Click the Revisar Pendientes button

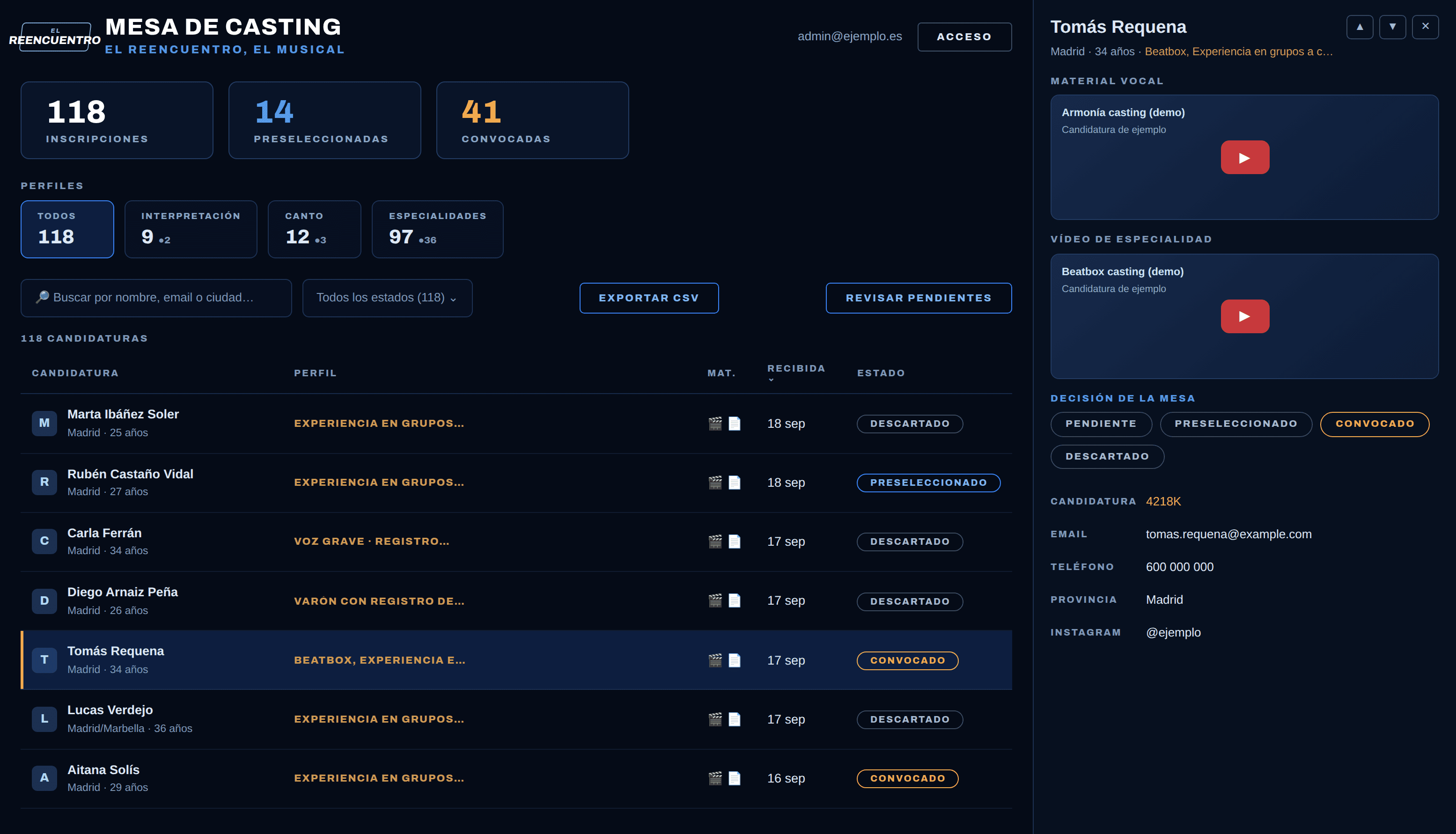point(918,298)
